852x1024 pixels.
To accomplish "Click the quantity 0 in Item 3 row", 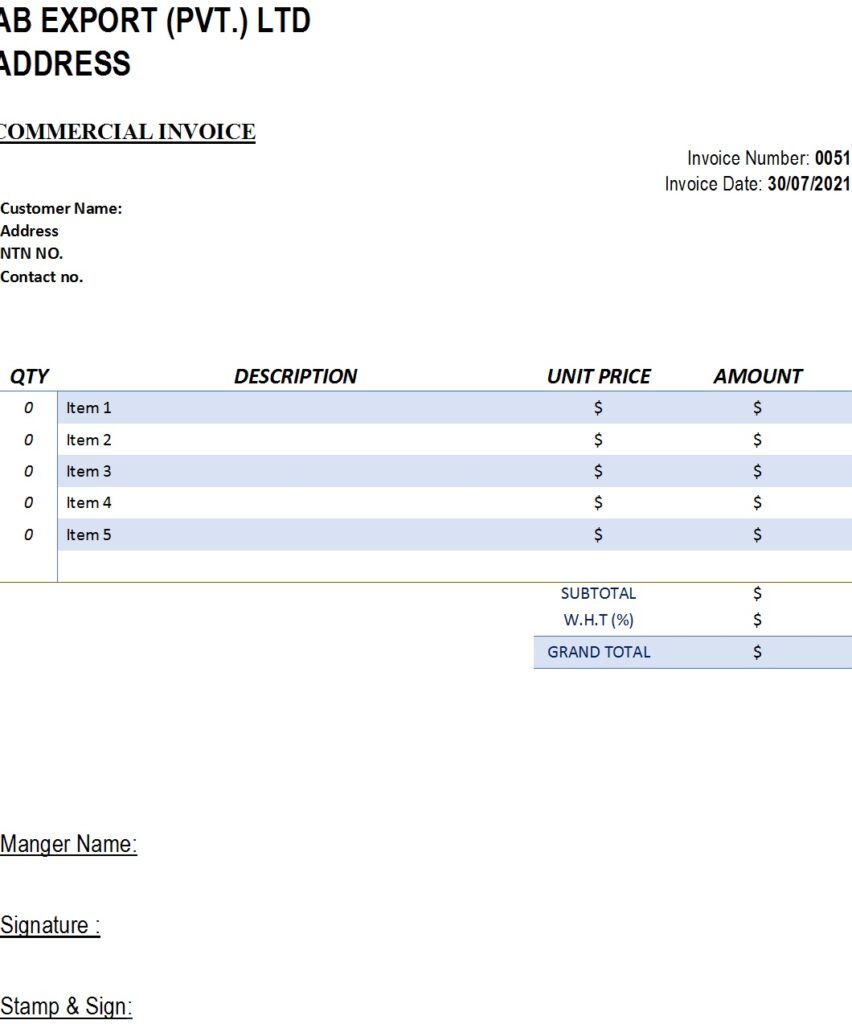I will pos(28,471).
